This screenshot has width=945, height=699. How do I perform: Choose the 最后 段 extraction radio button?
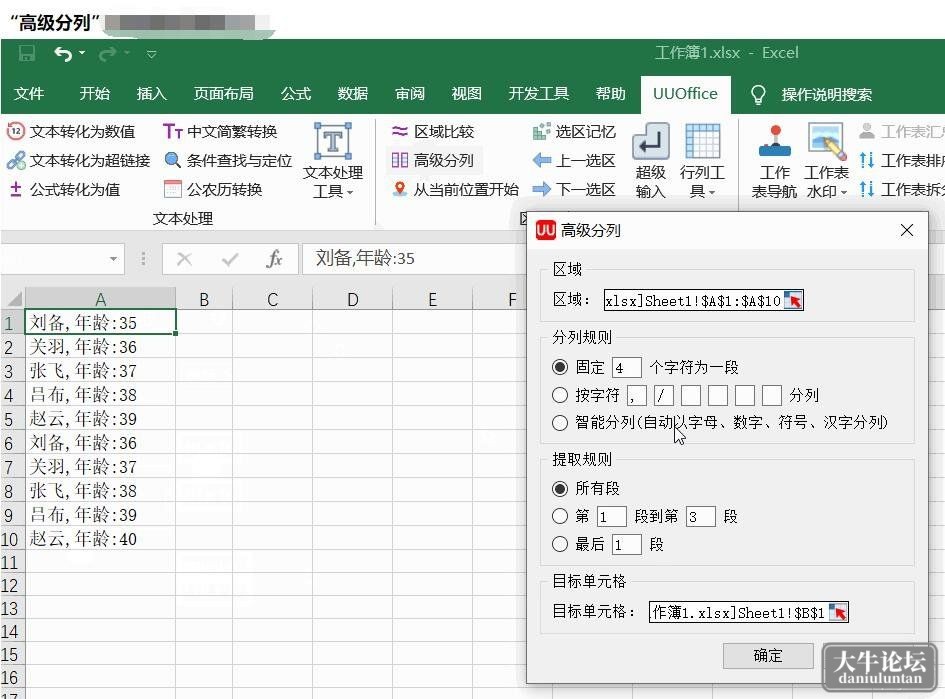click(560, 544)
